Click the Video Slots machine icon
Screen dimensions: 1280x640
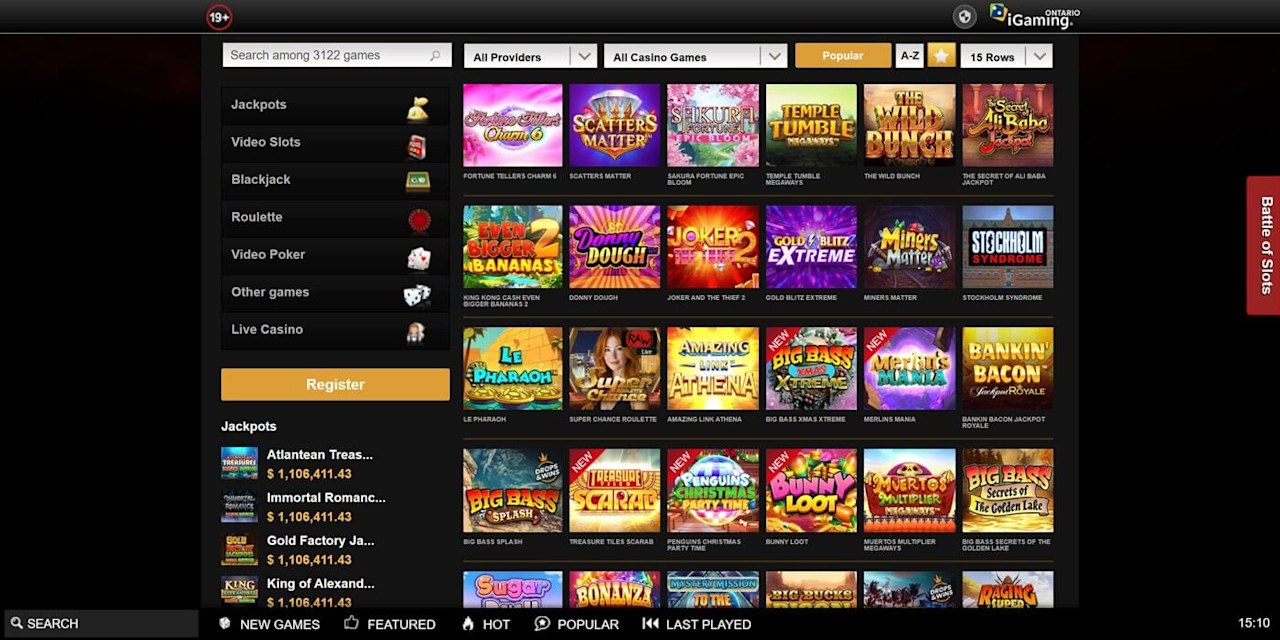click(x=417, y=147)
